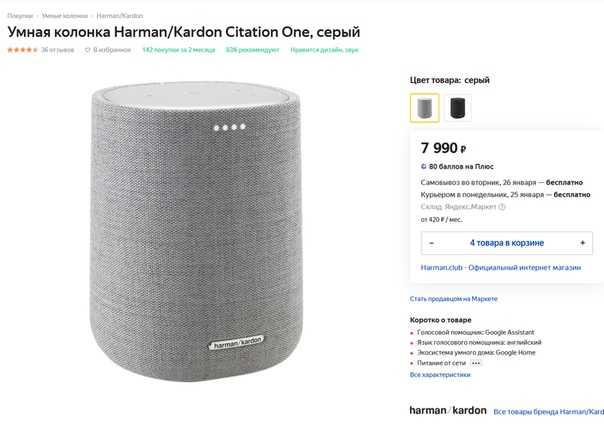Open the 36 отзывов reviews link
This screenshot has width=604, height=436.
pyautogui.click(x=57, y=50)
